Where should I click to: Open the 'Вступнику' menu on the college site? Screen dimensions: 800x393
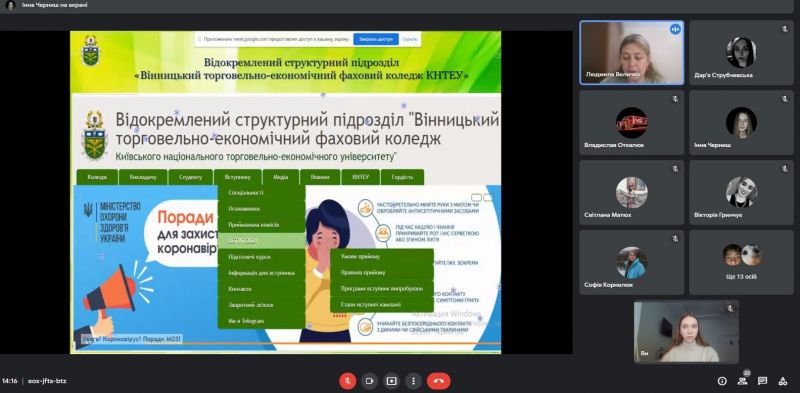(238, 177)
